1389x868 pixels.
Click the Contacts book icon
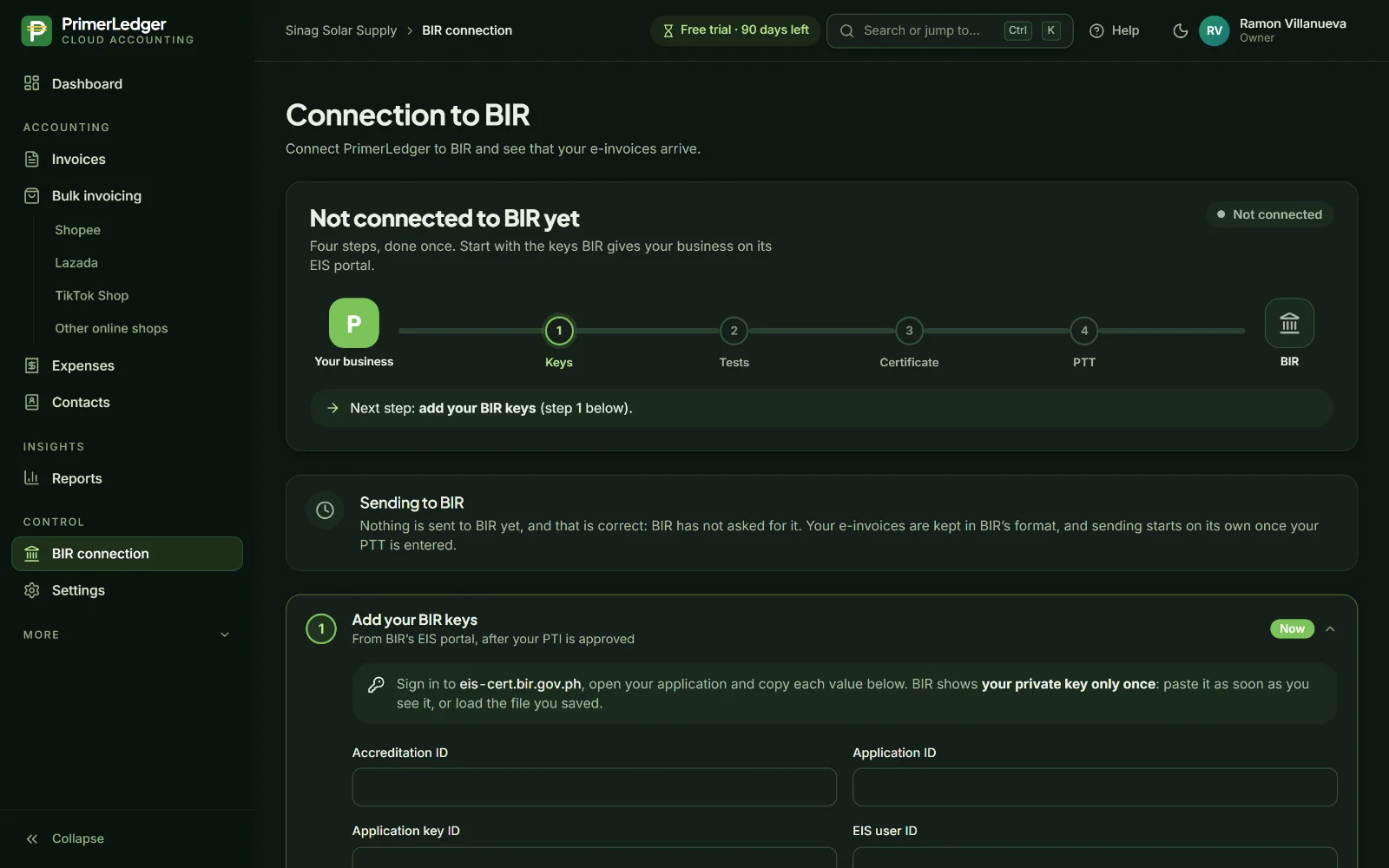click(x=32, y=402)
